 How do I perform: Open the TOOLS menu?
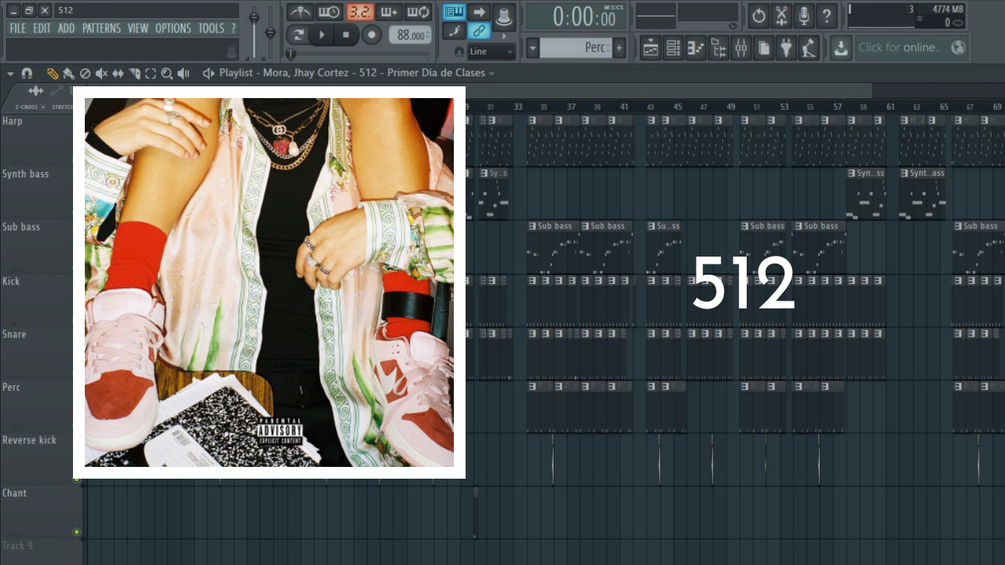point(211,28)
